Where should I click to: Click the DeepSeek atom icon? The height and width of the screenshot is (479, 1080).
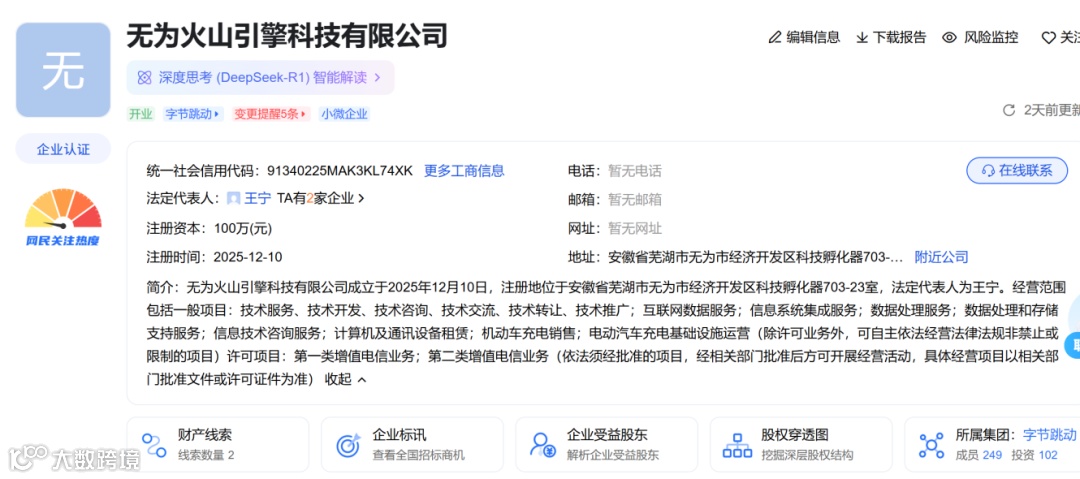point(144,77)
